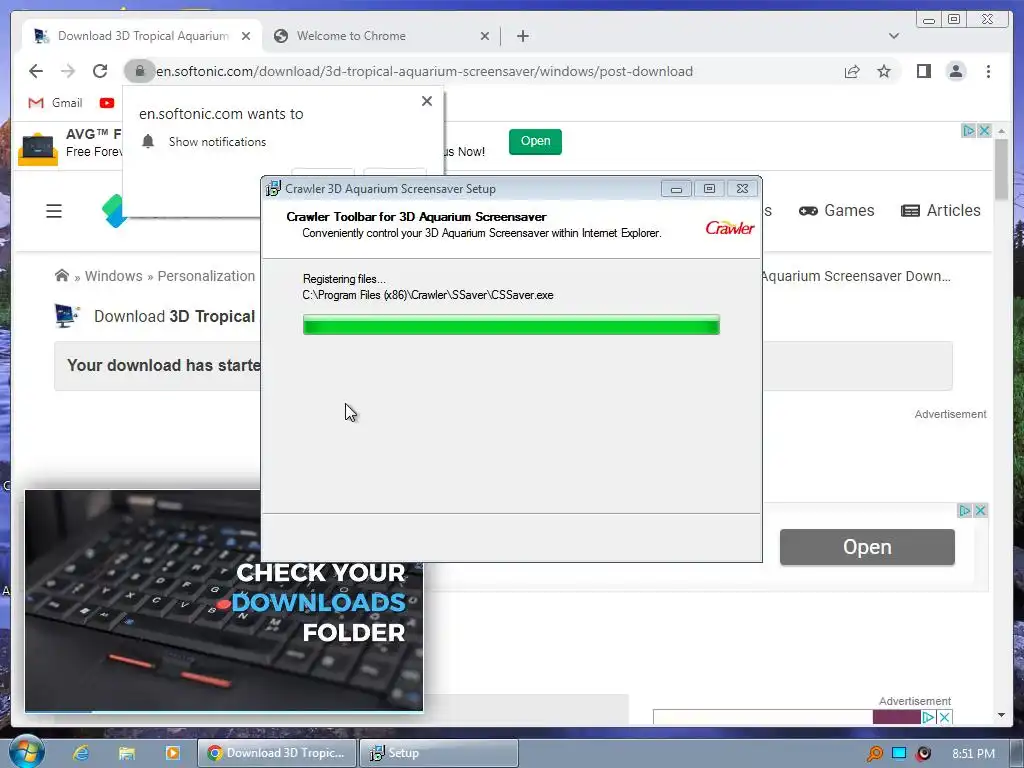Viewport: 1024px width, 768px height.
Task: Minimize the Crawler setup window
Action: [676, 189]
